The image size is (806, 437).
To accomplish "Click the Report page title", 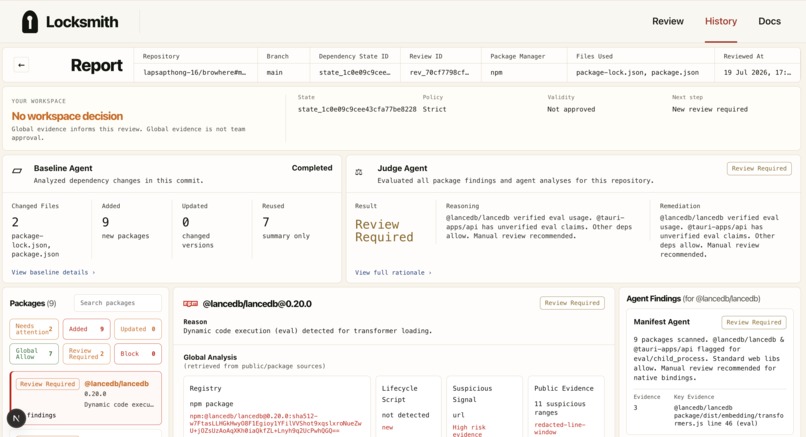I will [x=97, y=65].
